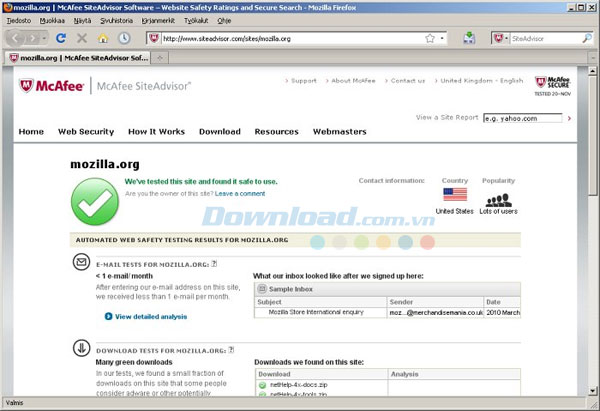Viewport: 600px width, 411px height.
Task: Click the View a Site Report input field
Action: coord(523,118)
